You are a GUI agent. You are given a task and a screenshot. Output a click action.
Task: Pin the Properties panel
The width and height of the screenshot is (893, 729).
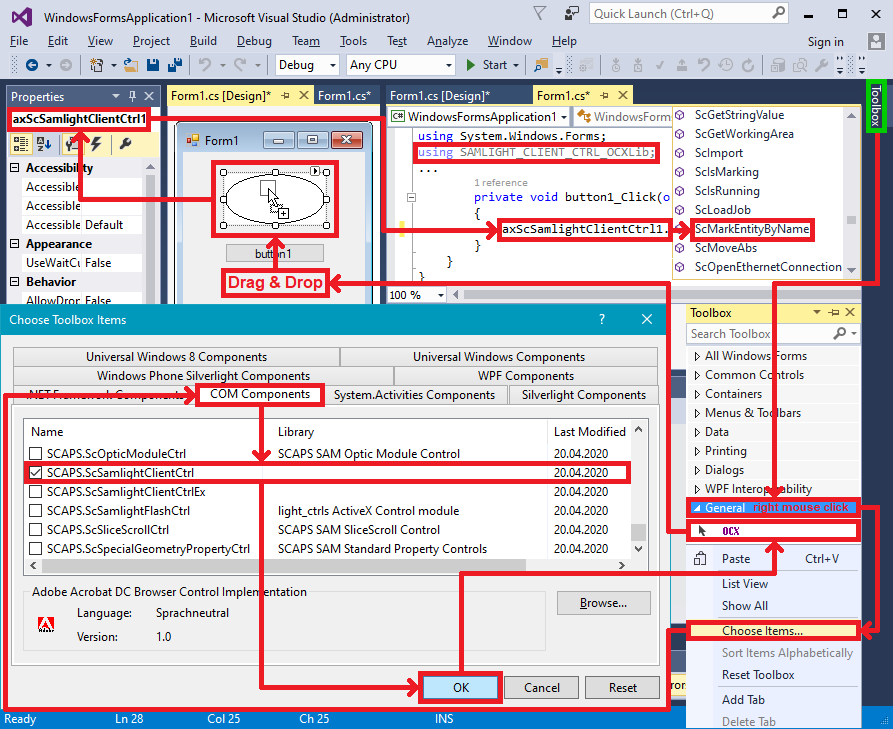[x=132, y=96]
